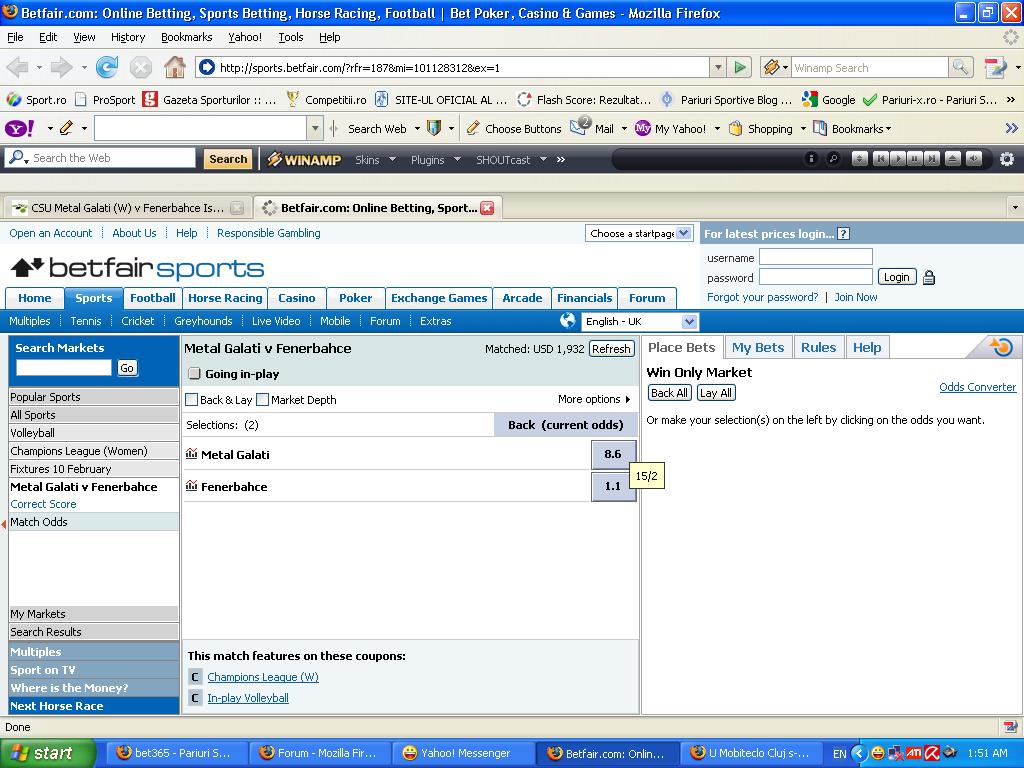This screenshot has height=768, width=1024.
Task: Click Winamp toolbar next track button
Action: point(933,159)
